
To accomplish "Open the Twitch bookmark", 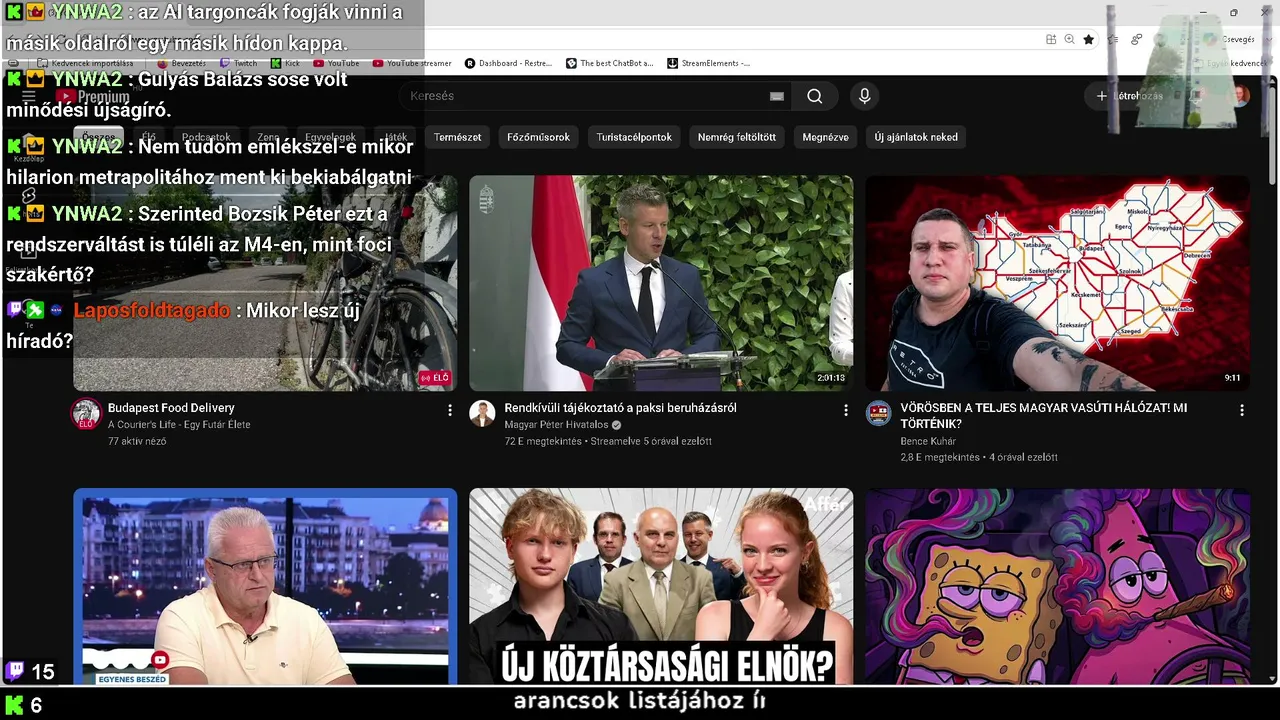I will coord(239,63).
